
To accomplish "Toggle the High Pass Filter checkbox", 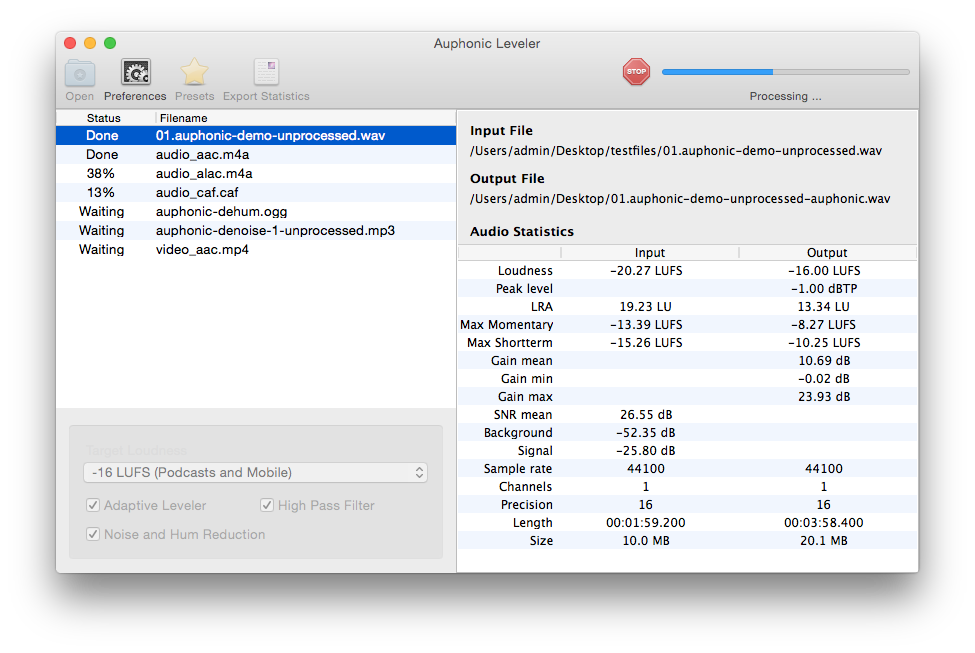I will 267,505.
